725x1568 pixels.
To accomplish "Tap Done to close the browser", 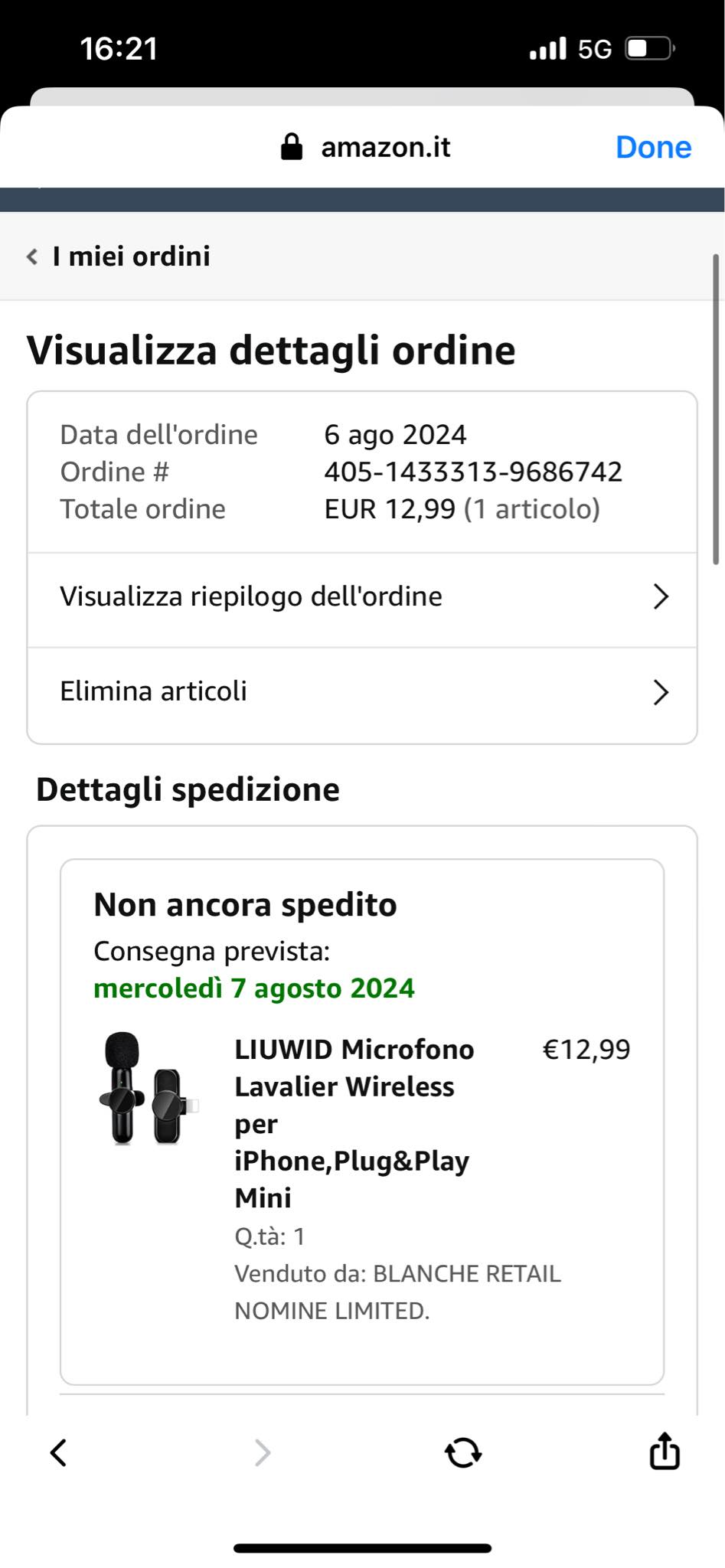I will click(x=653, y=147).
